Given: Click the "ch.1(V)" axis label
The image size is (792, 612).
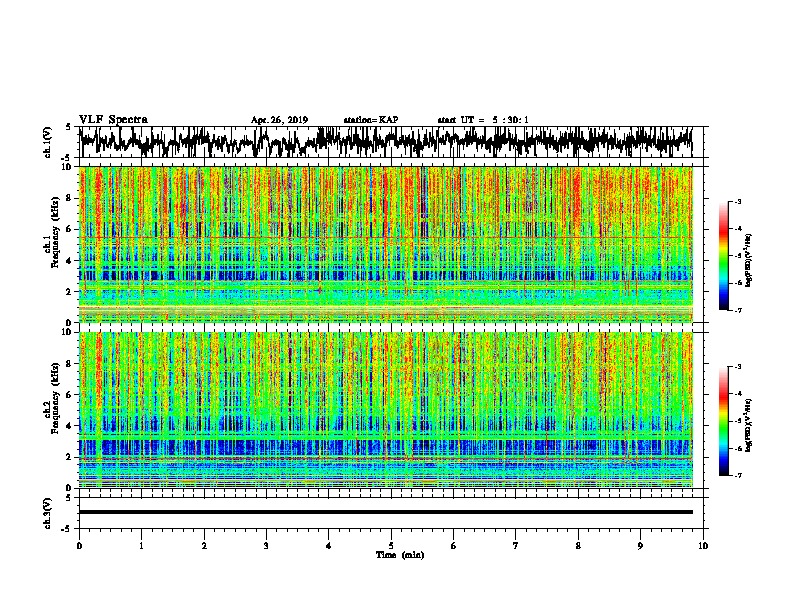Looking at the screenshot, I should pyautogui.click(x=47, y=142).
